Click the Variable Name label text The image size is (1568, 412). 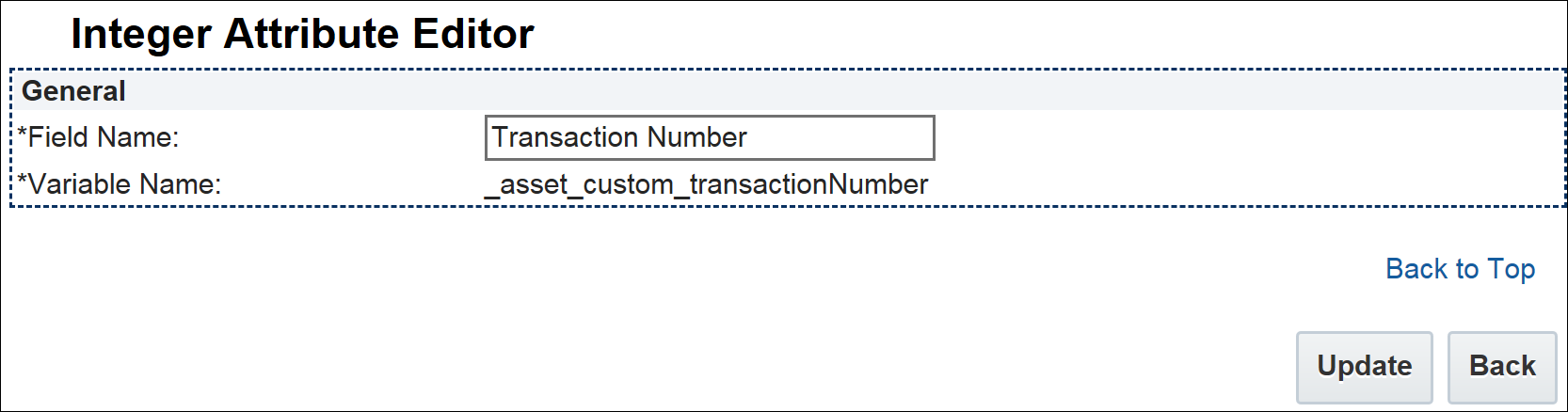point(124,184)
